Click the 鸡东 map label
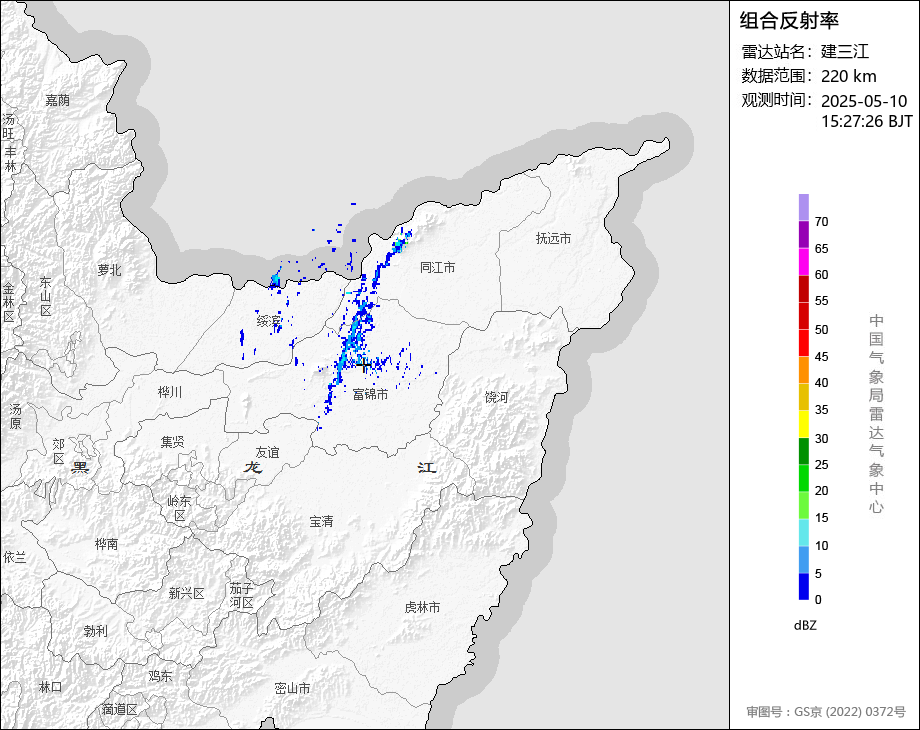This screenshot has height=730, width=920. coord(160,676)
